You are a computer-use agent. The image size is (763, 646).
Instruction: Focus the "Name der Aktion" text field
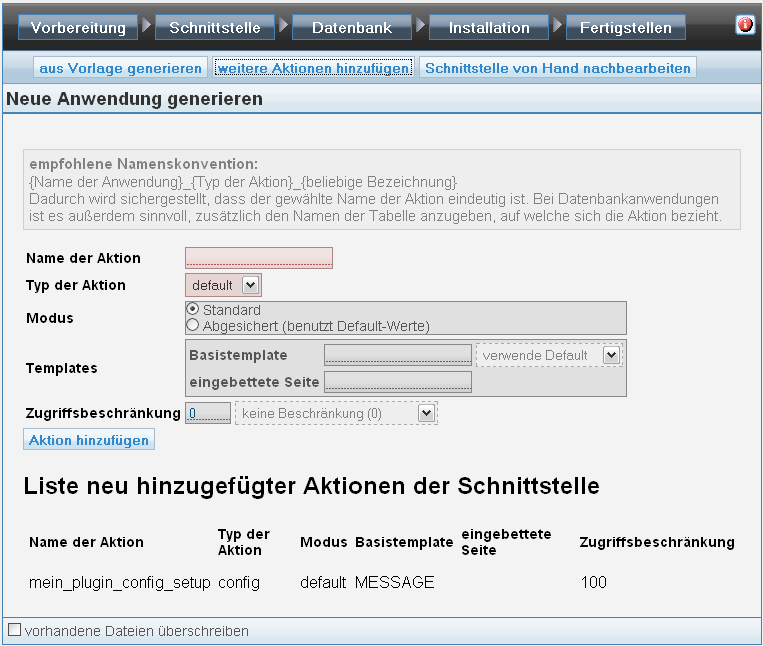[x=259, y=258]
